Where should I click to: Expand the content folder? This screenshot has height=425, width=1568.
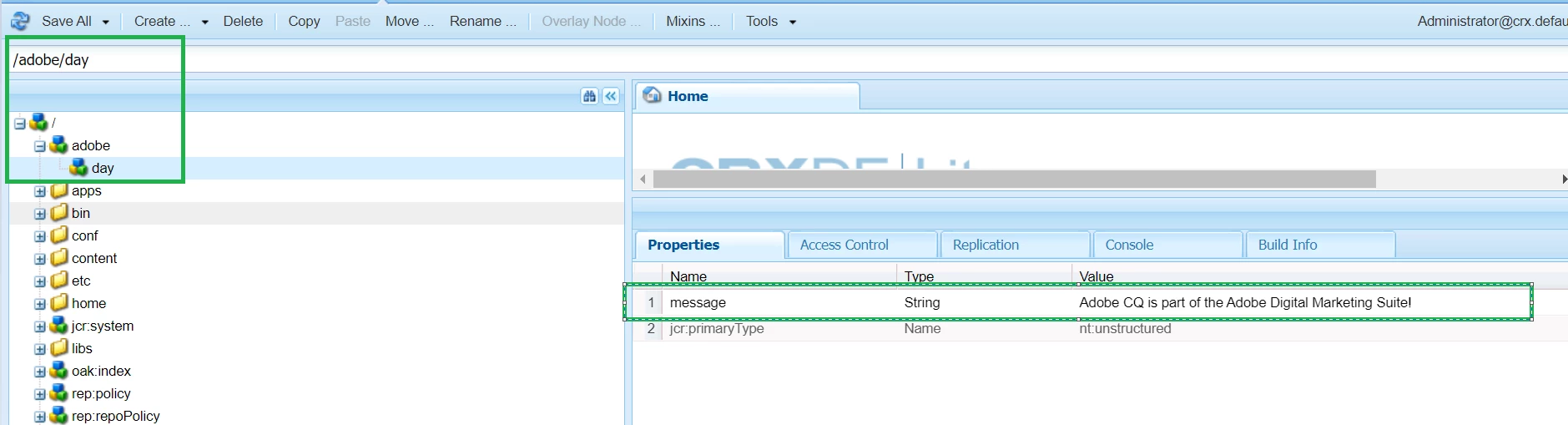[x=39, y=259]
